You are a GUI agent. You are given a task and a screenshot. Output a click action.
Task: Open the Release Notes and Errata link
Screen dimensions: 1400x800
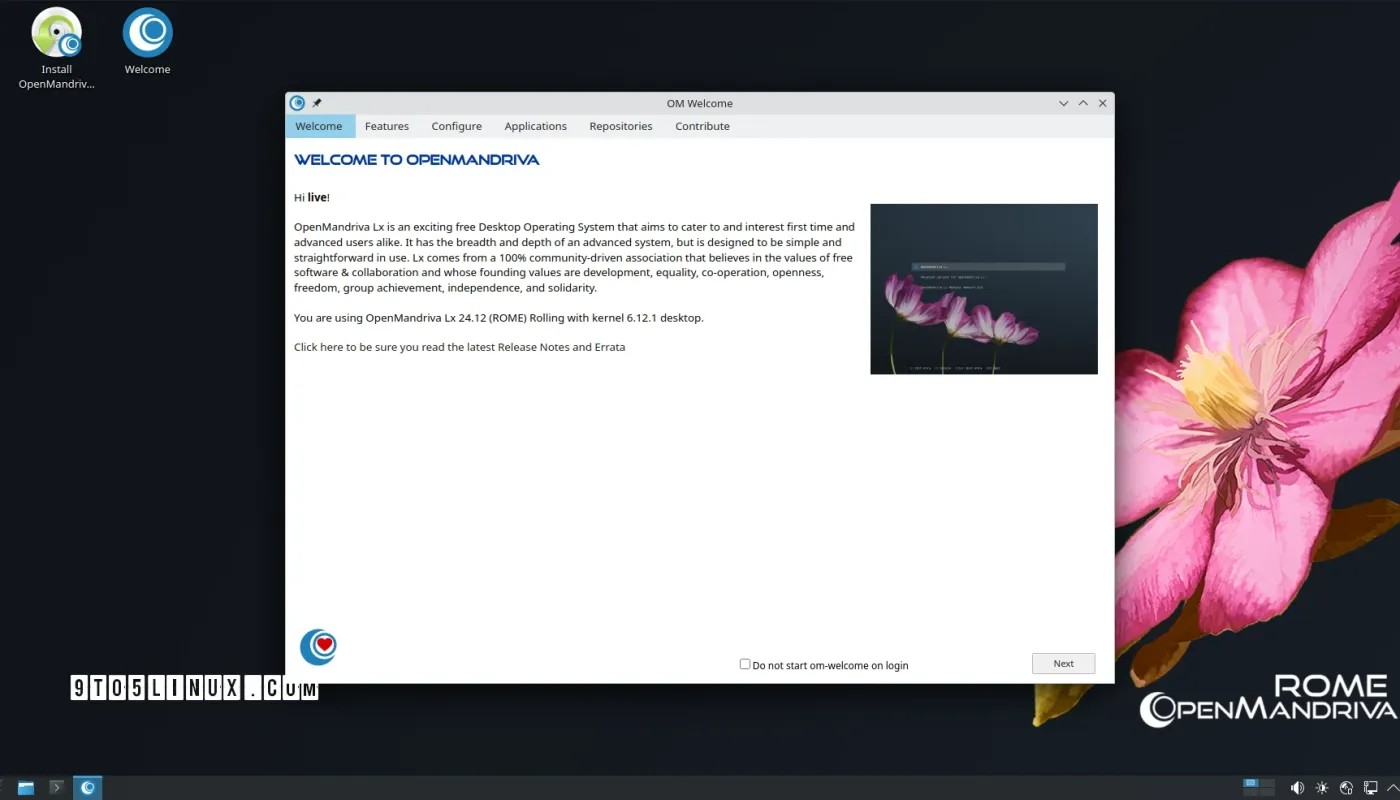coord(460,347)
